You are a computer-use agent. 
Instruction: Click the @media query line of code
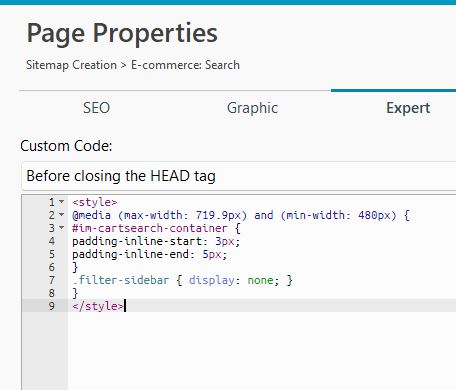[x=241, y=215]
